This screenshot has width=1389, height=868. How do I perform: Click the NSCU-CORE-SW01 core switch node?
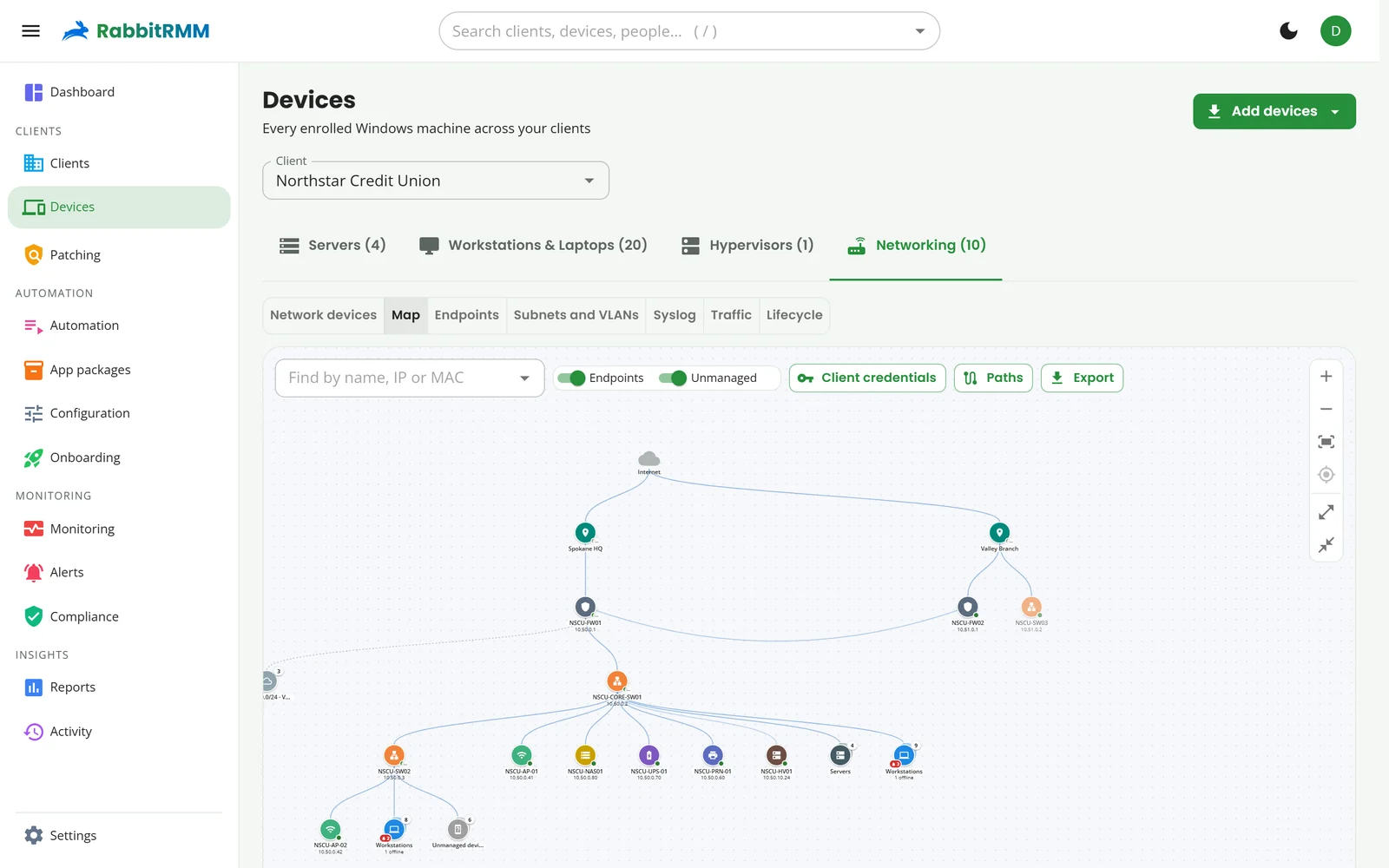pyautogui.click(x=617, y=681)
